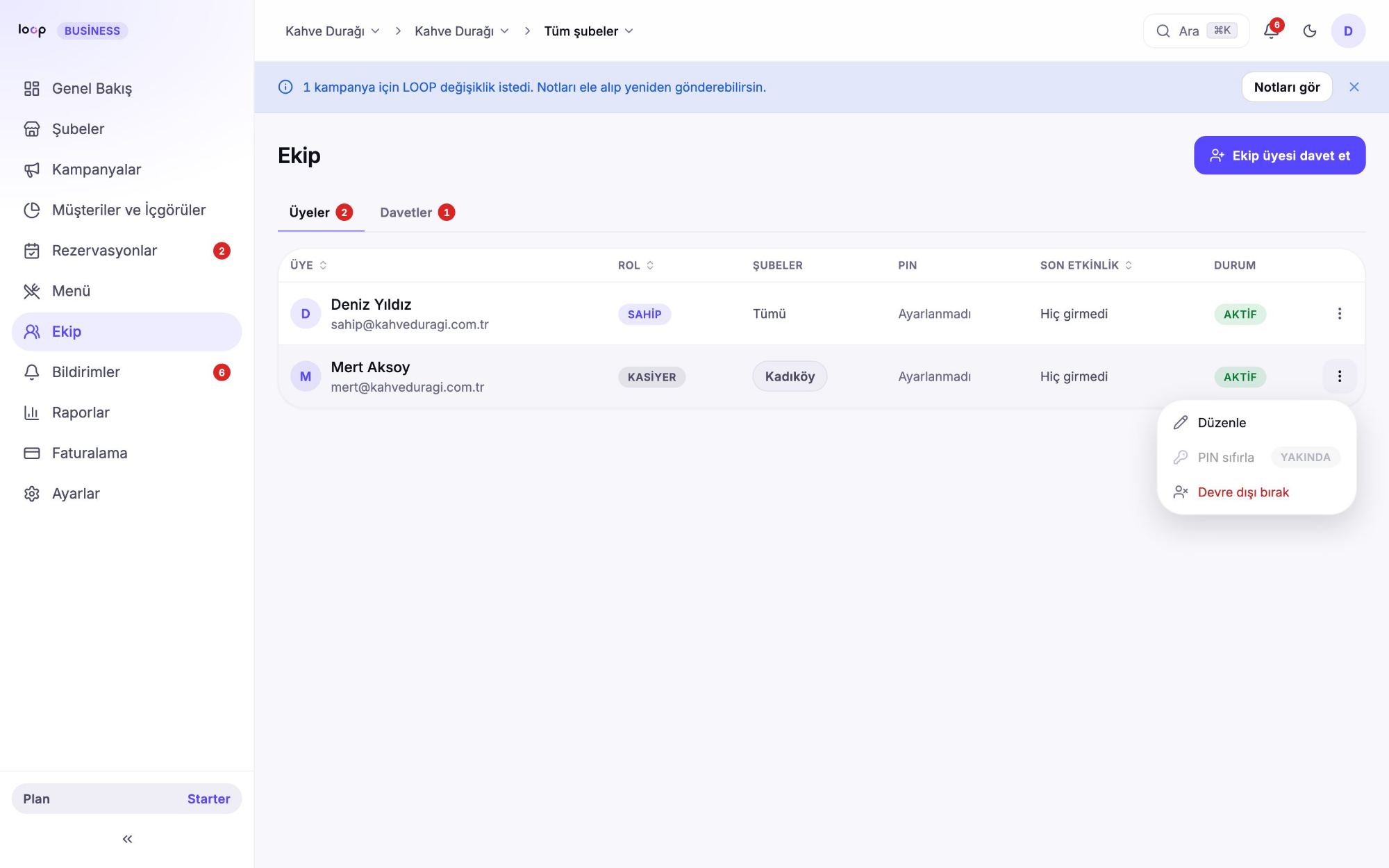This screenshot has height=868, width=1389.
Task: Click the Ekip page heading
Action: pyautogui.click(x=299, y=156)
